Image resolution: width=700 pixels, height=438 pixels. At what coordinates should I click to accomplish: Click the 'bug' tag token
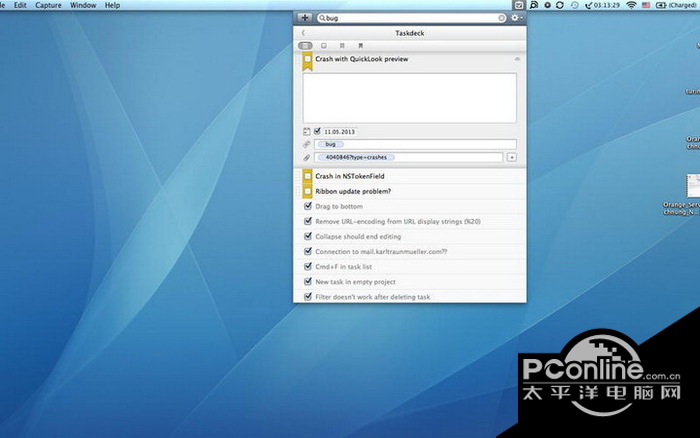tap(330, 144)
